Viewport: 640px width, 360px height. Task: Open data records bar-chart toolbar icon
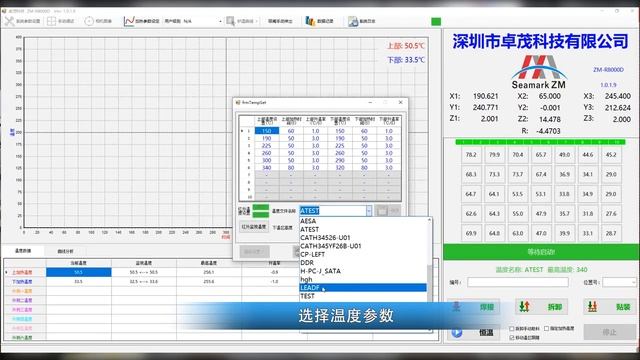click(x=310, y=21)
